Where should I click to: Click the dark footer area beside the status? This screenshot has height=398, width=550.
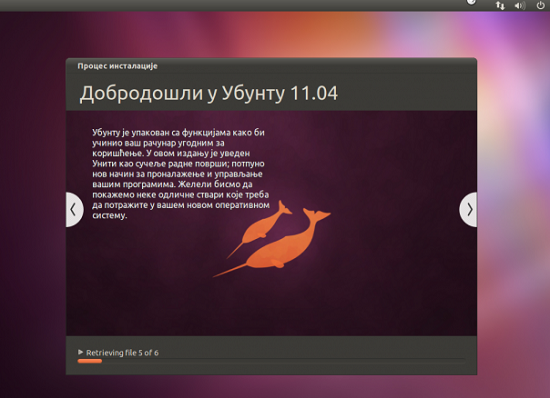316,347
